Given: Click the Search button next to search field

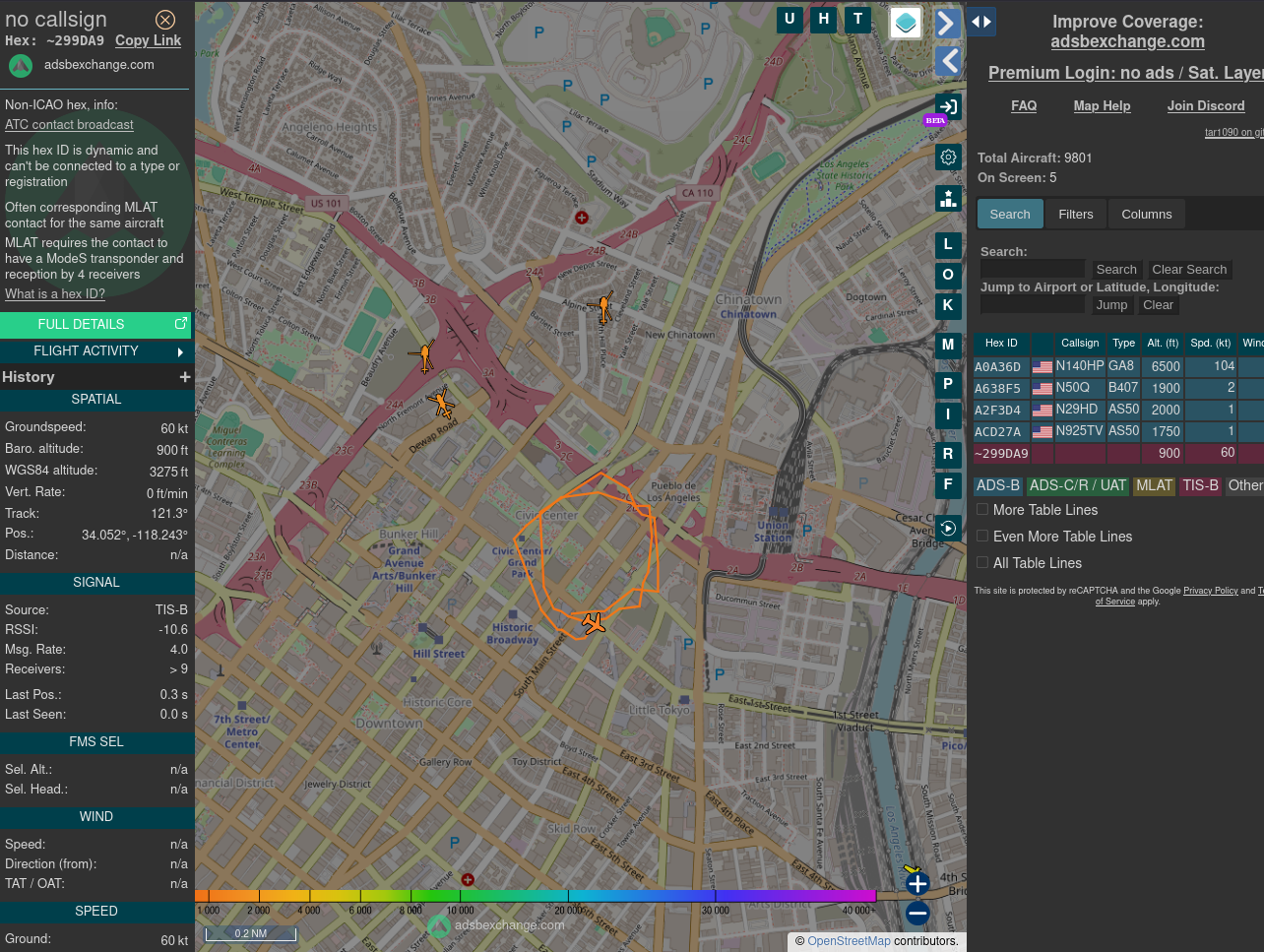Looking at the screenshot, I should pos(1116,270).
